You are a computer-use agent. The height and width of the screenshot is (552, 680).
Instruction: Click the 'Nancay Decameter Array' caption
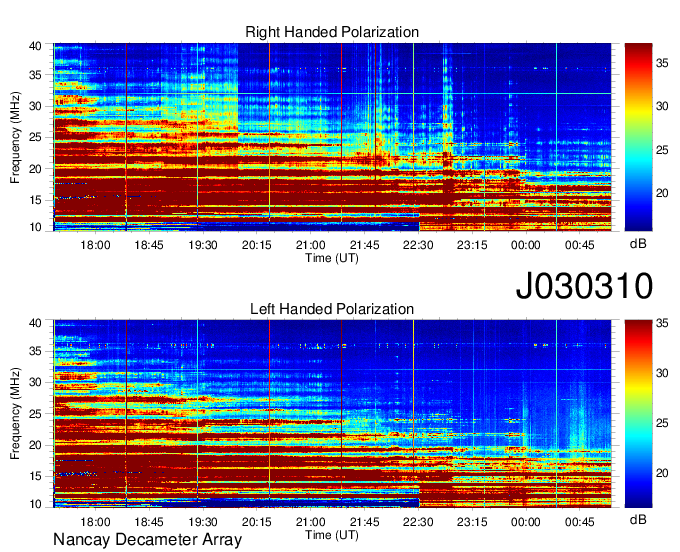147,540
